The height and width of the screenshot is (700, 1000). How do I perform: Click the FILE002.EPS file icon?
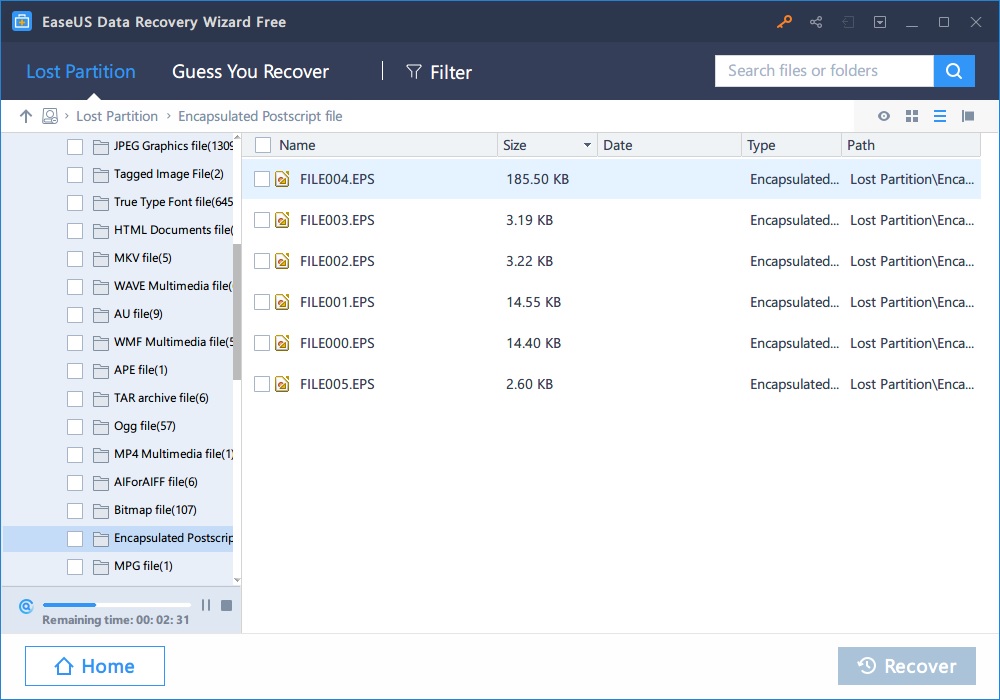point(282,261)
